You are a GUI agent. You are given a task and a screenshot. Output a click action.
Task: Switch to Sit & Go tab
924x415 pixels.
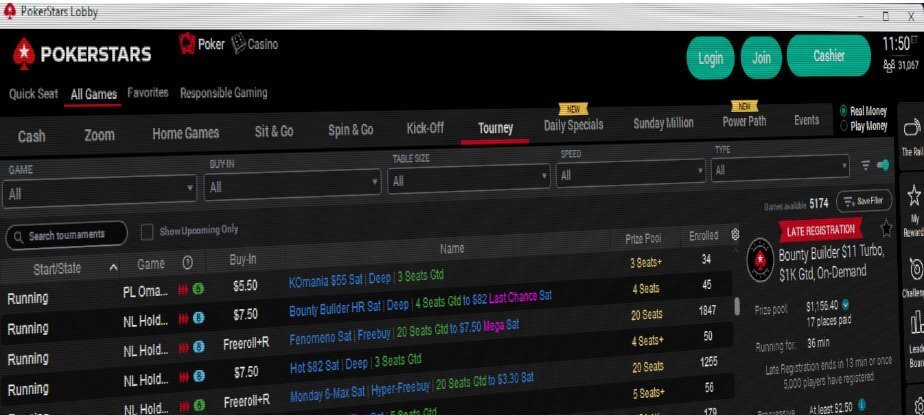click(274, 131)
